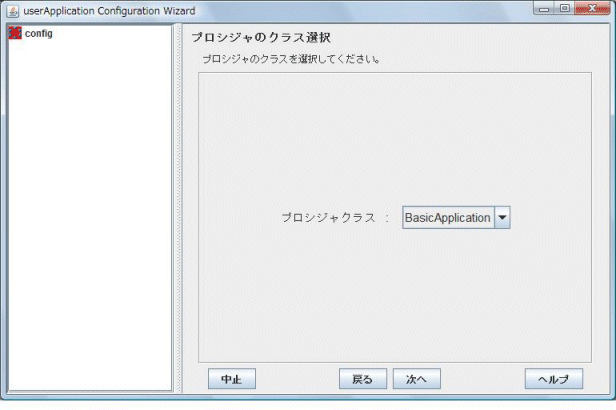Click the 次へ (Next) button
This screenshot has width=616, height=410.
[x=416, y=379]
